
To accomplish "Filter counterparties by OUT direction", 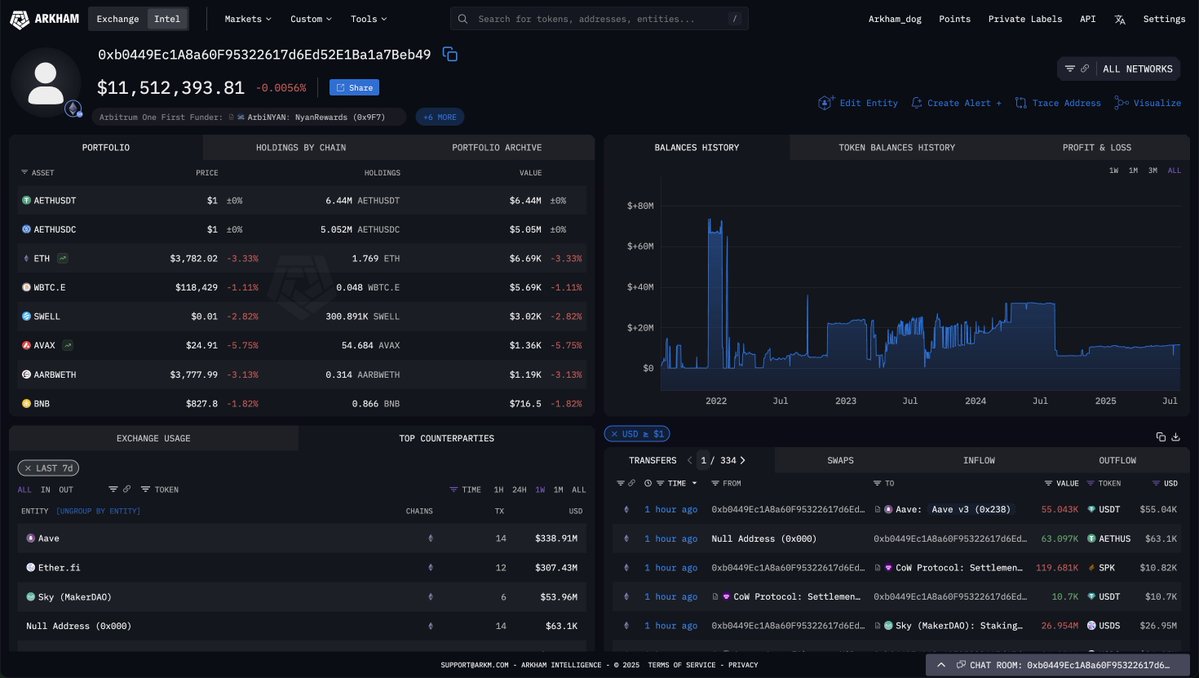I will (x=66, y=489).
